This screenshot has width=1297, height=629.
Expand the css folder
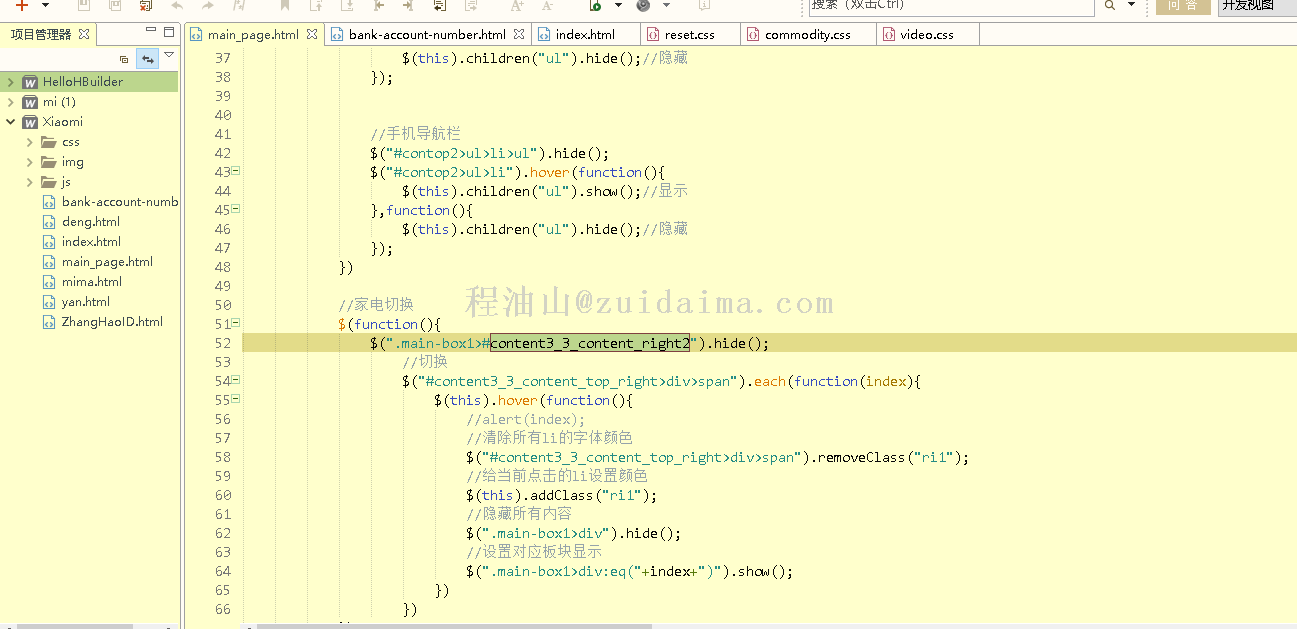(30, 142)
